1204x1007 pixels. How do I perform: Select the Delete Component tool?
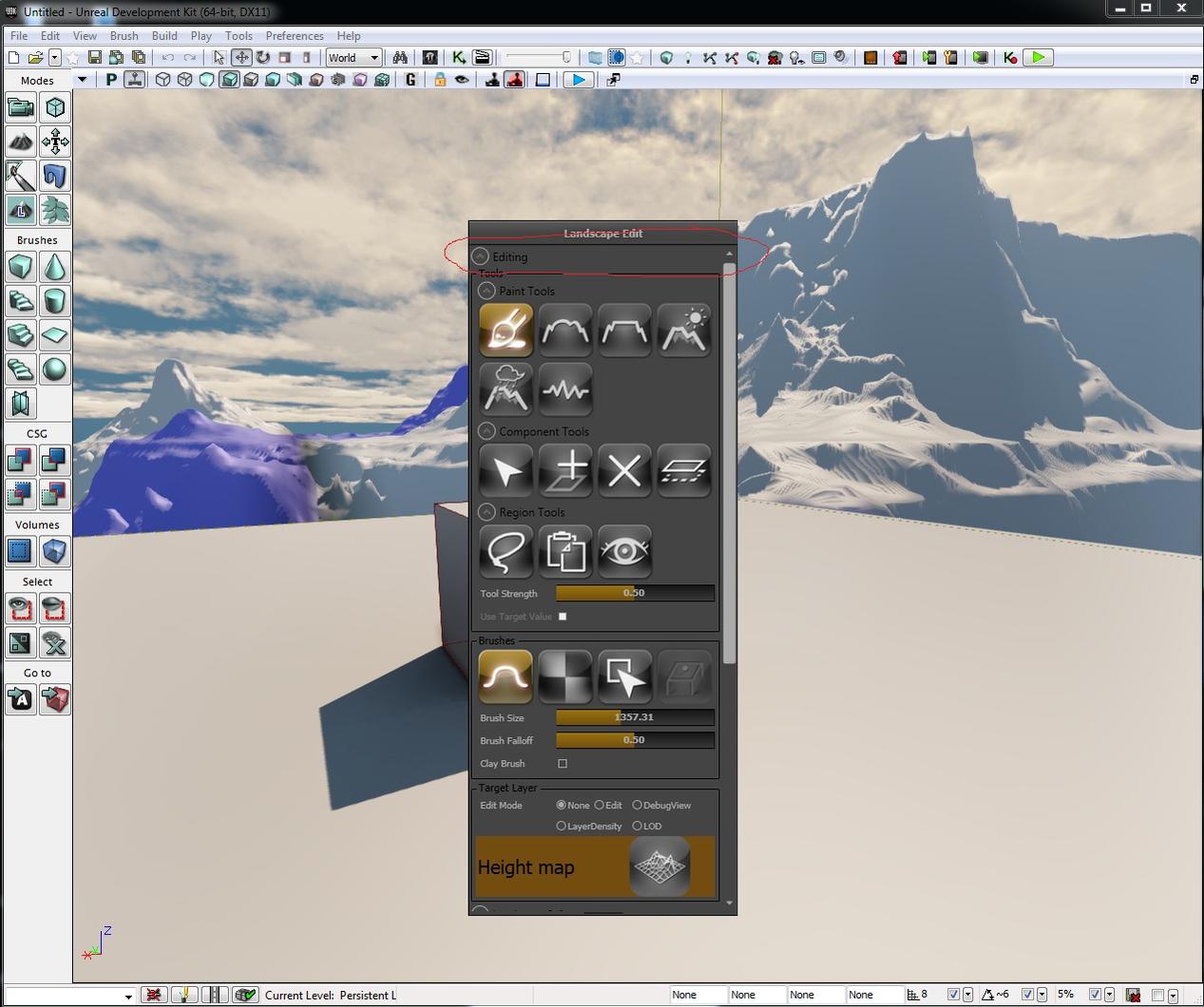624,471
